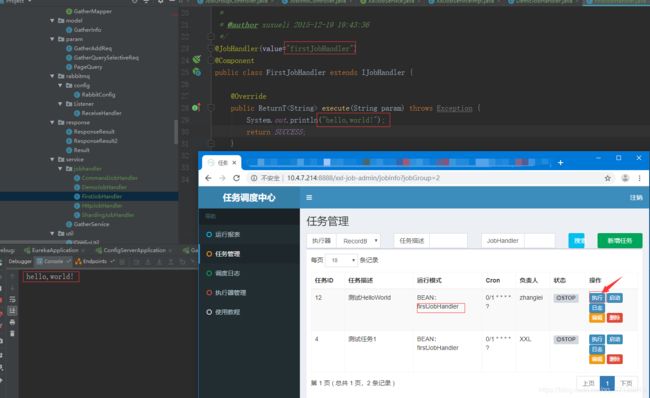Click the red delete button for task 4

click(x=614, y=359)
